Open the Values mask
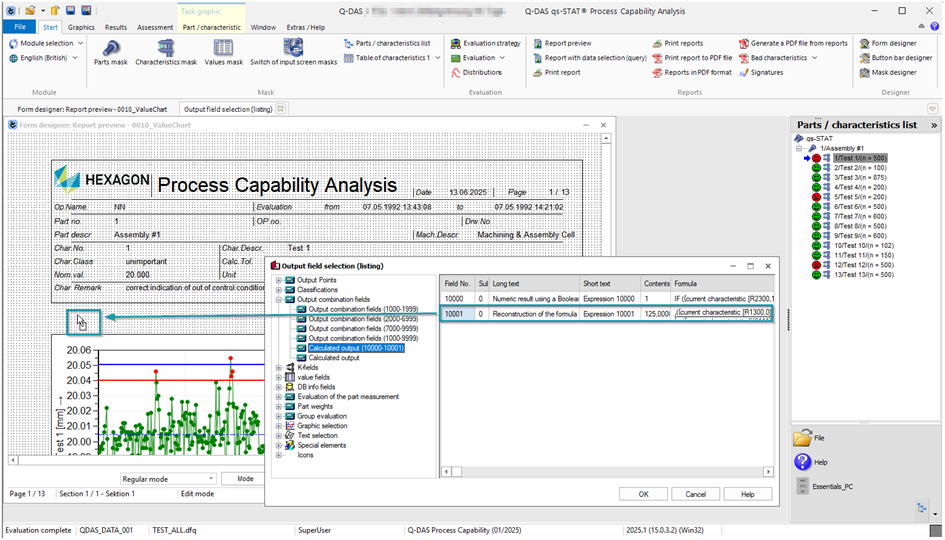The width and height of the screenshot is (945, 540). pos(223,52)
